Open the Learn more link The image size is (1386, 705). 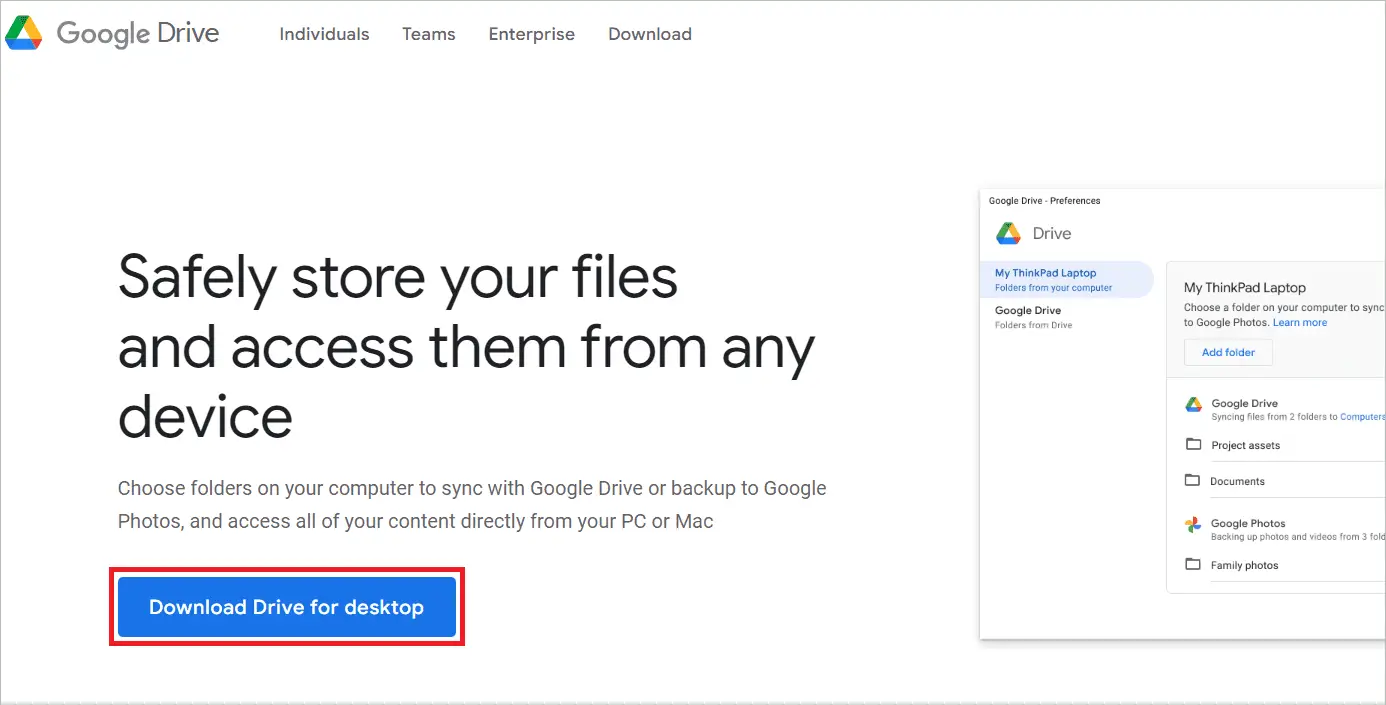coord(1299,322)
